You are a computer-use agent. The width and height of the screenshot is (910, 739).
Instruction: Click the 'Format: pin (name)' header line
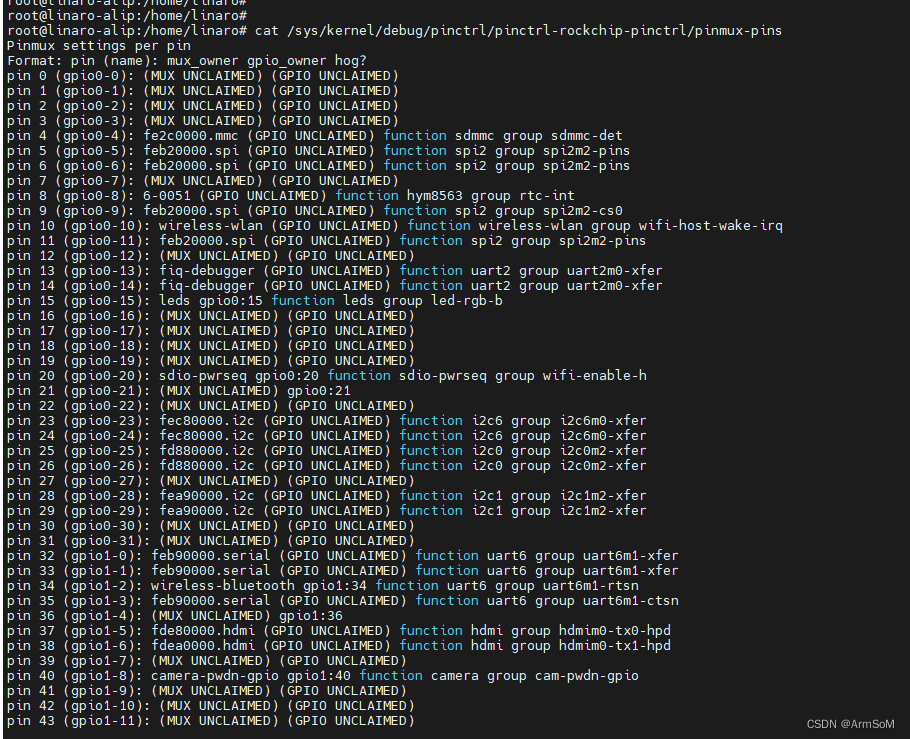click(x=187, y=61)
